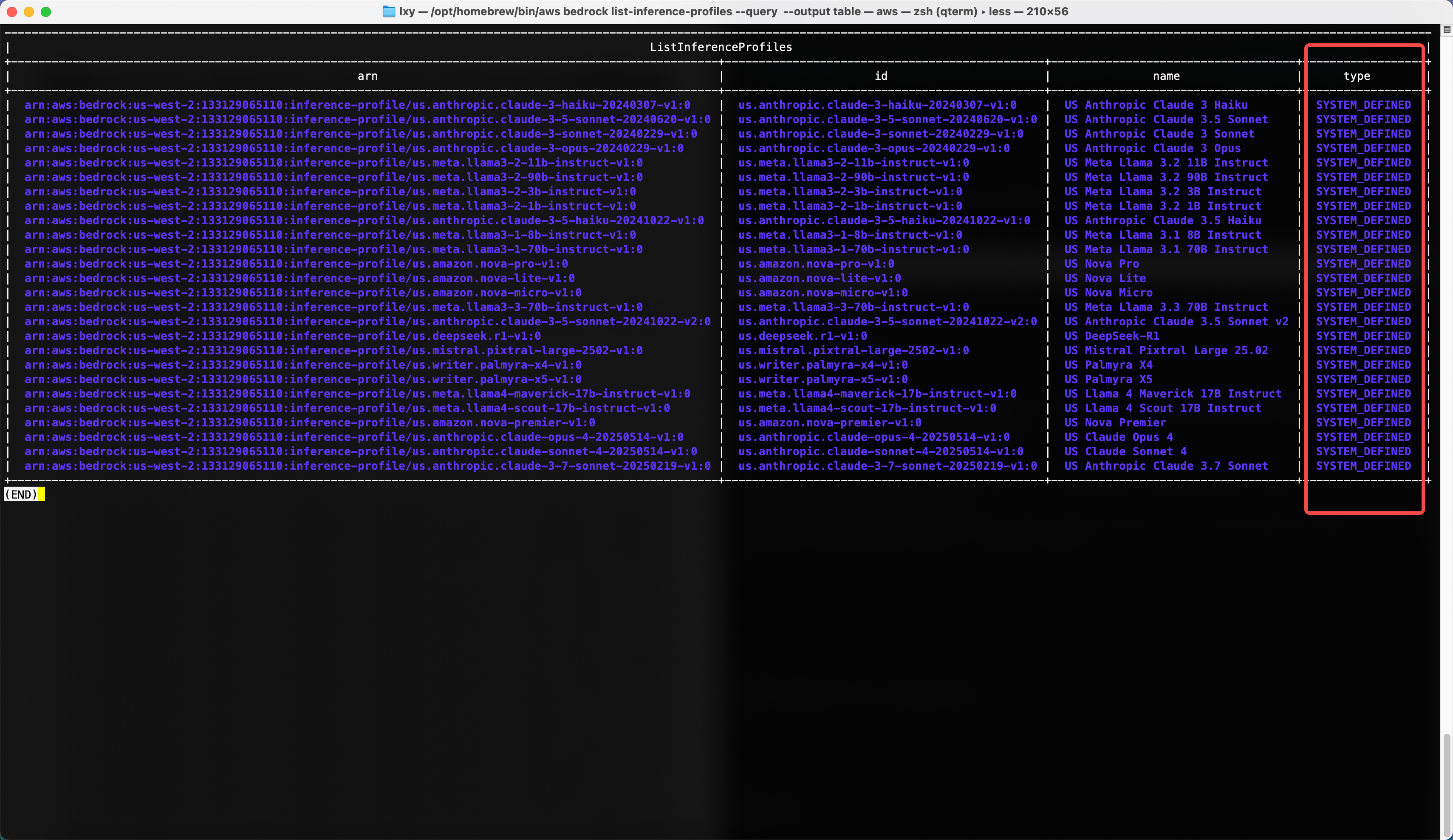The width and height of the screenshot is (1453, 840).
Task: Click name US Anthropic Claude 3.7 Sonnet
Action: pos(1167,466)
